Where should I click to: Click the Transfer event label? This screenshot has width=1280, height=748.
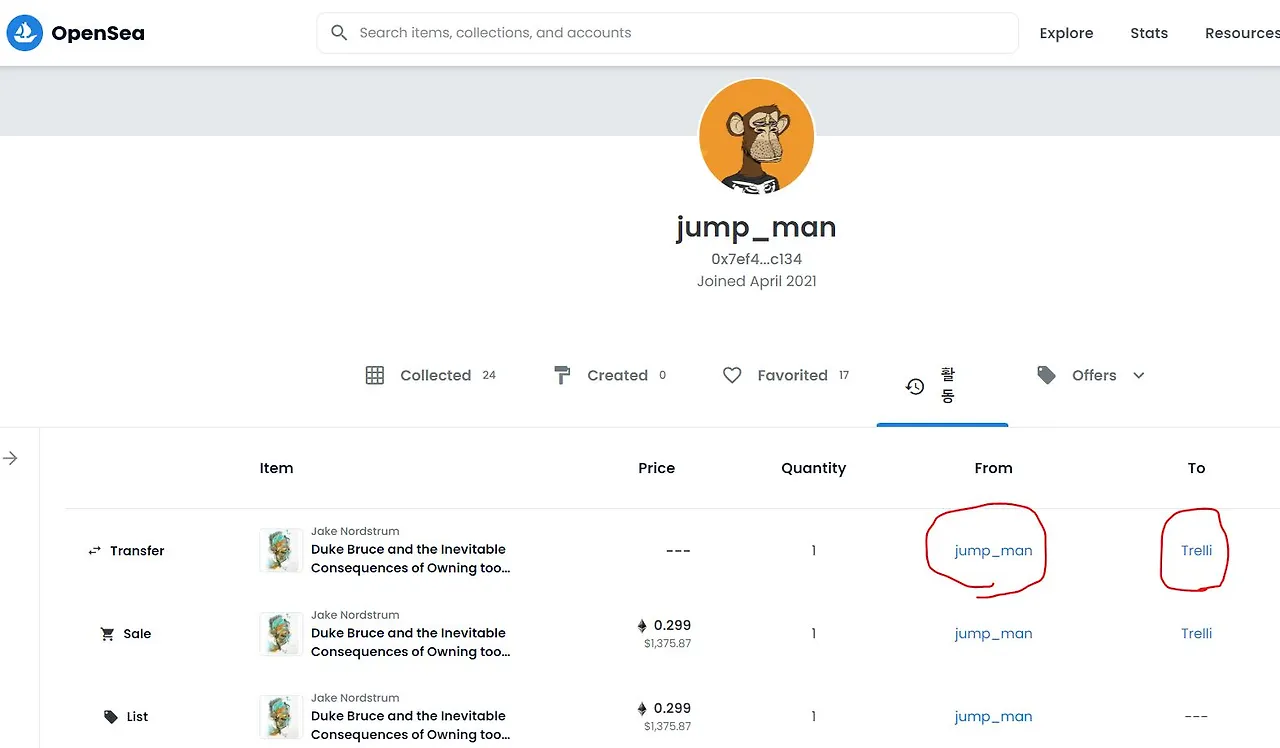[137, 551]
